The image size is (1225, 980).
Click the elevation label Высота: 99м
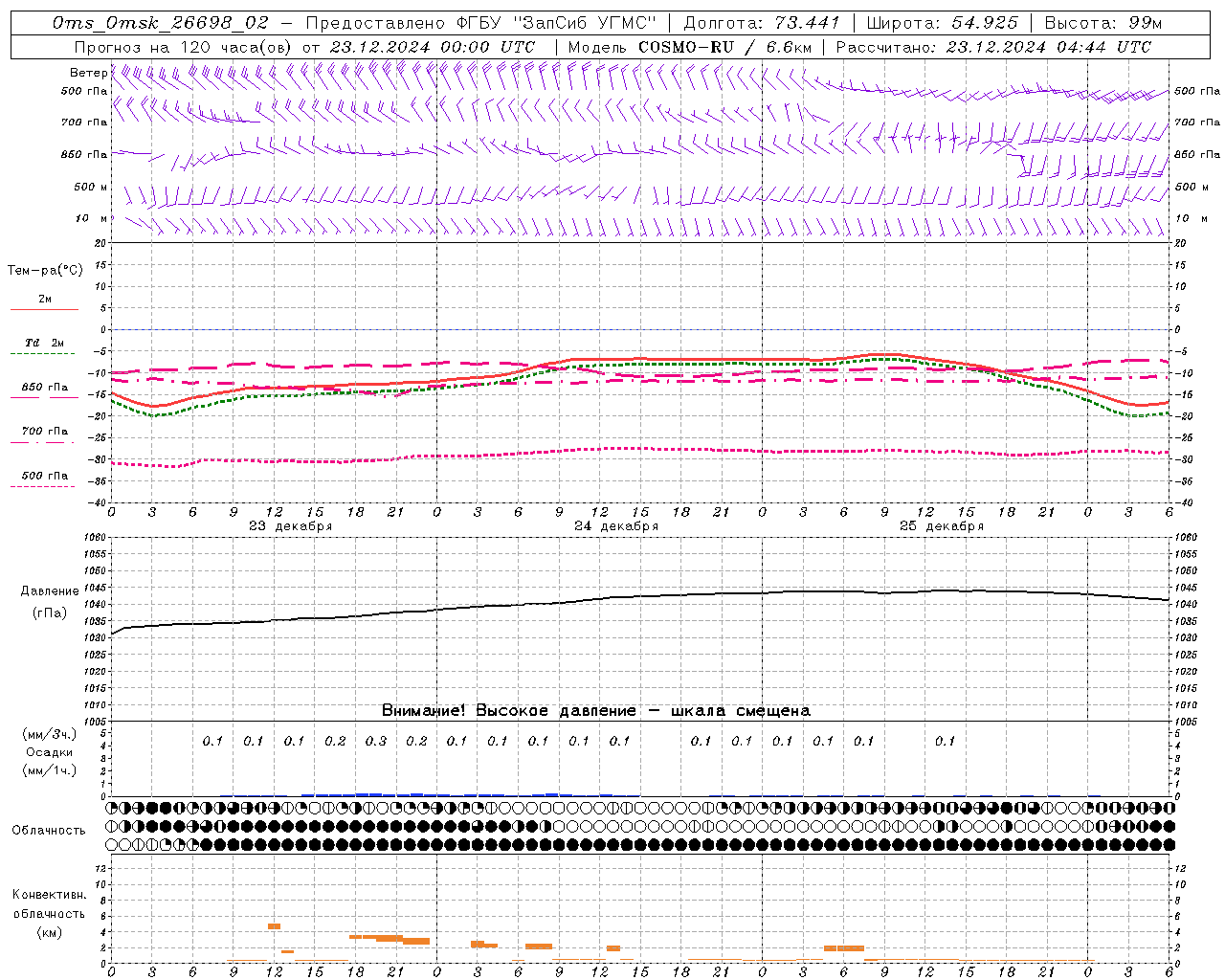click(x=1103, y=23)
